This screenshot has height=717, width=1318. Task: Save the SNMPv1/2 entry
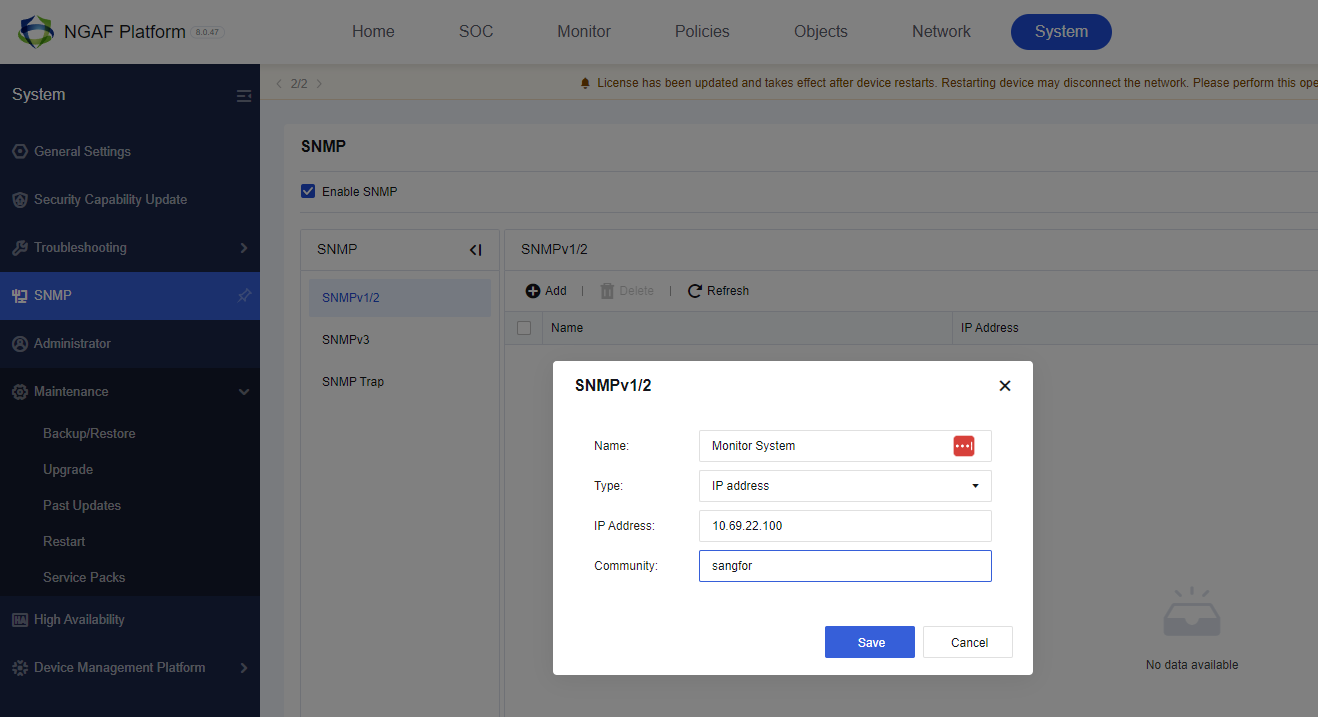pos(870,642)
